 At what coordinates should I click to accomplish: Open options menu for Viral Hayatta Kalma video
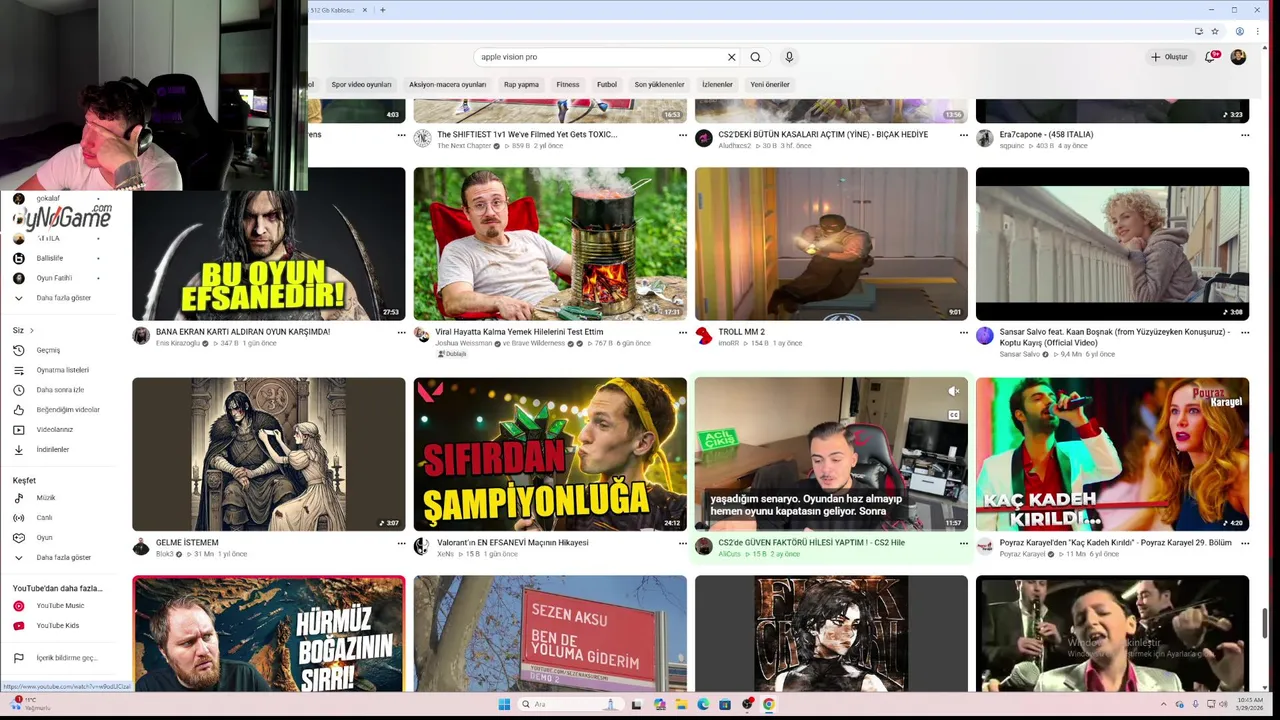[683, 332]
